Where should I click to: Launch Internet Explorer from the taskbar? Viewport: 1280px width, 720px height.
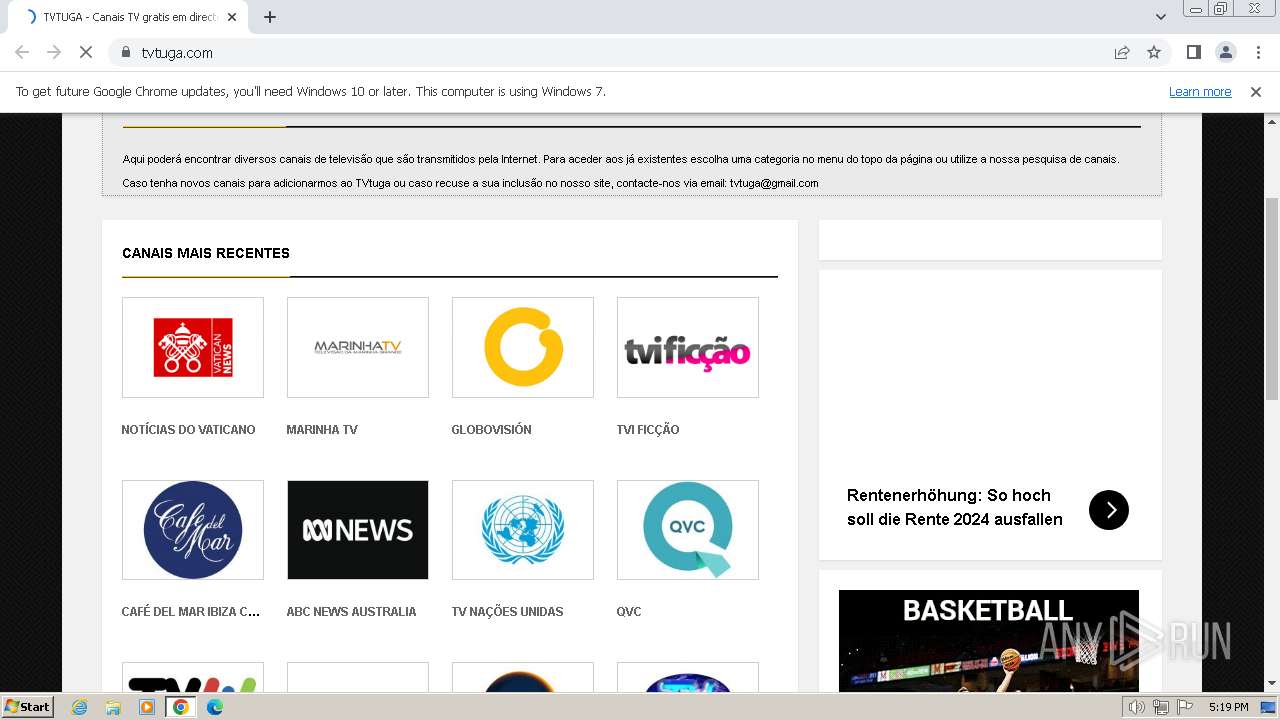tap(79, 707)
